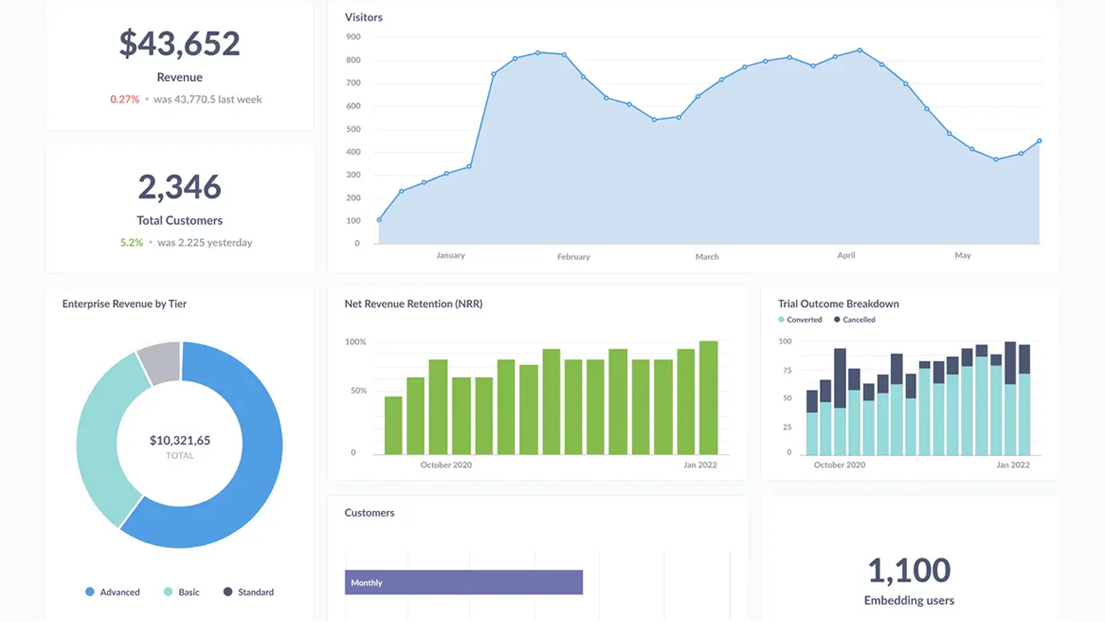Click the first data point on Visitors line
The height and width of the screenshot is (622, 1105).
pos(379,220)
